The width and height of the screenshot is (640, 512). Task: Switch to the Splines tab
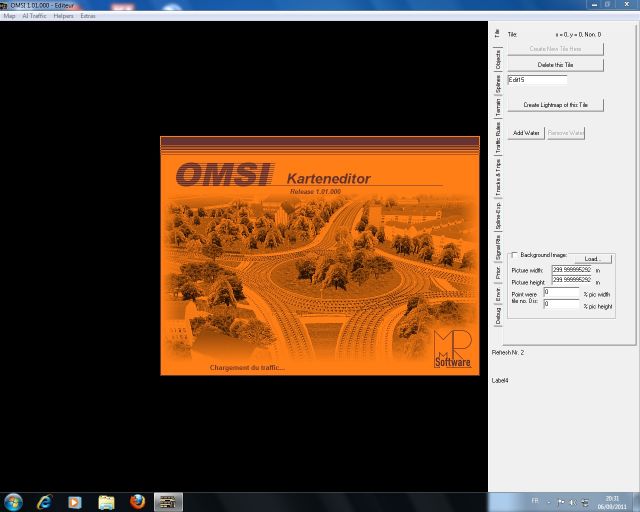(498, 83)
